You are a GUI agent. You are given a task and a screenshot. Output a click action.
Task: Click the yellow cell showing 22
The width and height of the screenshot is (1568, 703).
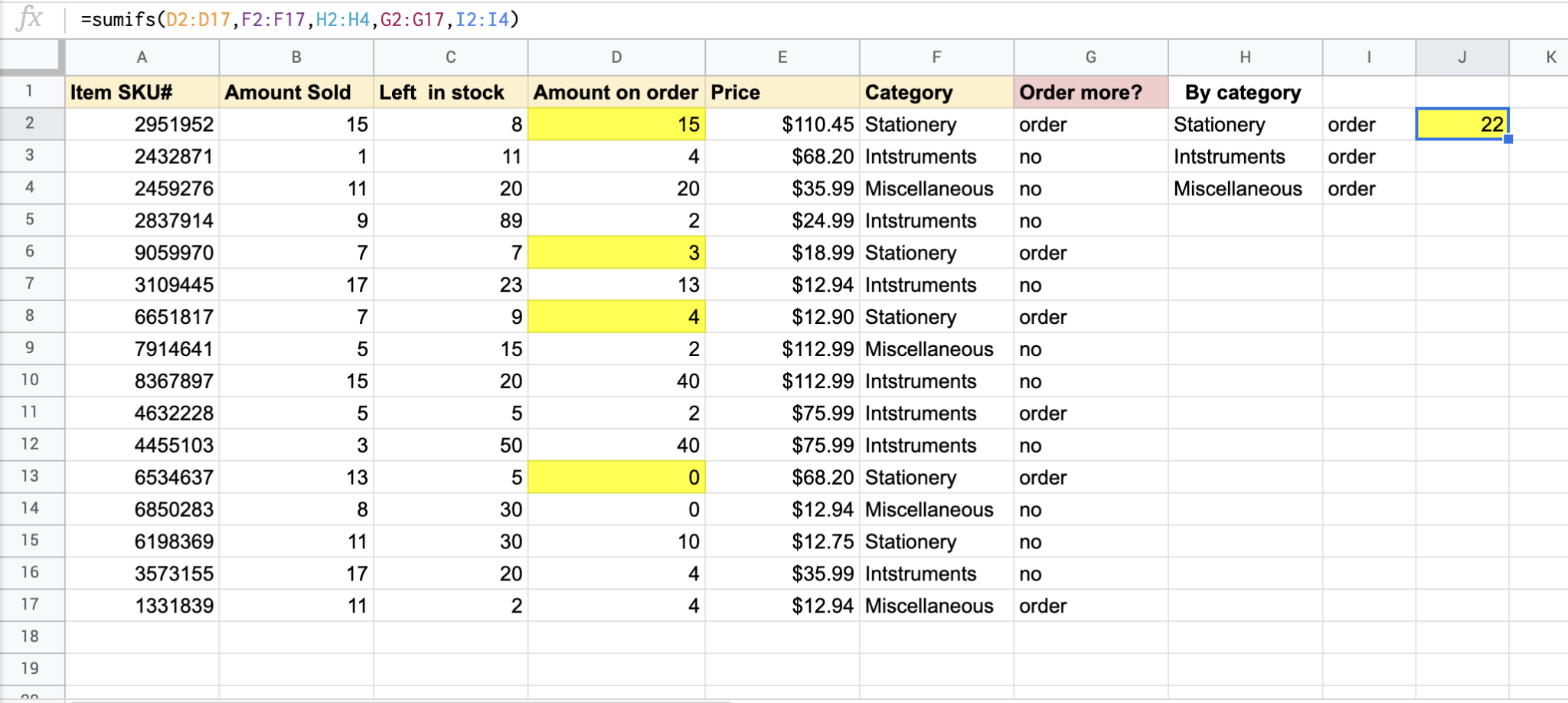coord(1462,124)
